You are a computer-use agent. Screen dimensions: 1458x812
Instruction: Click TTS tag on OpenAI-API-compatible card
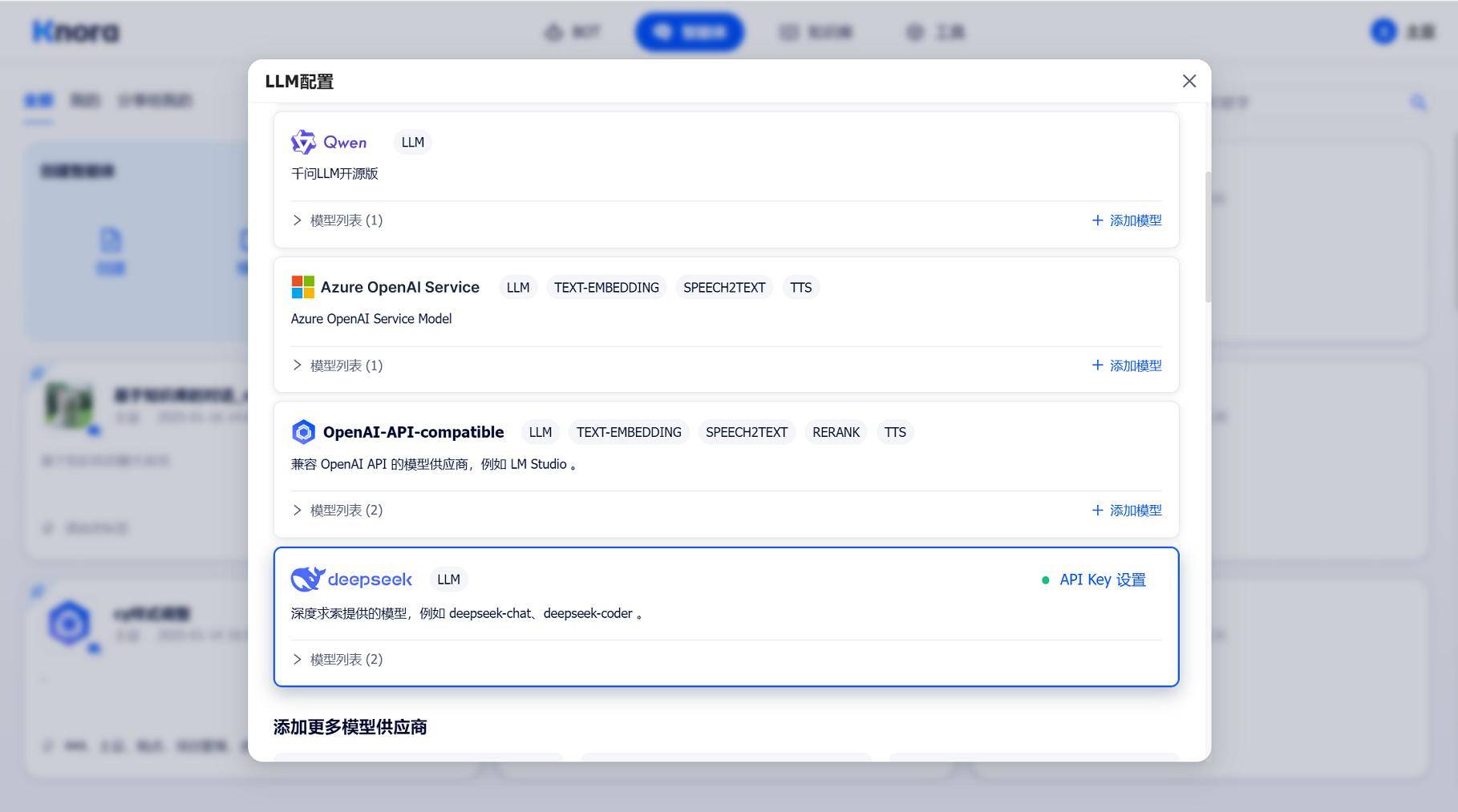[x=895, y=432]
